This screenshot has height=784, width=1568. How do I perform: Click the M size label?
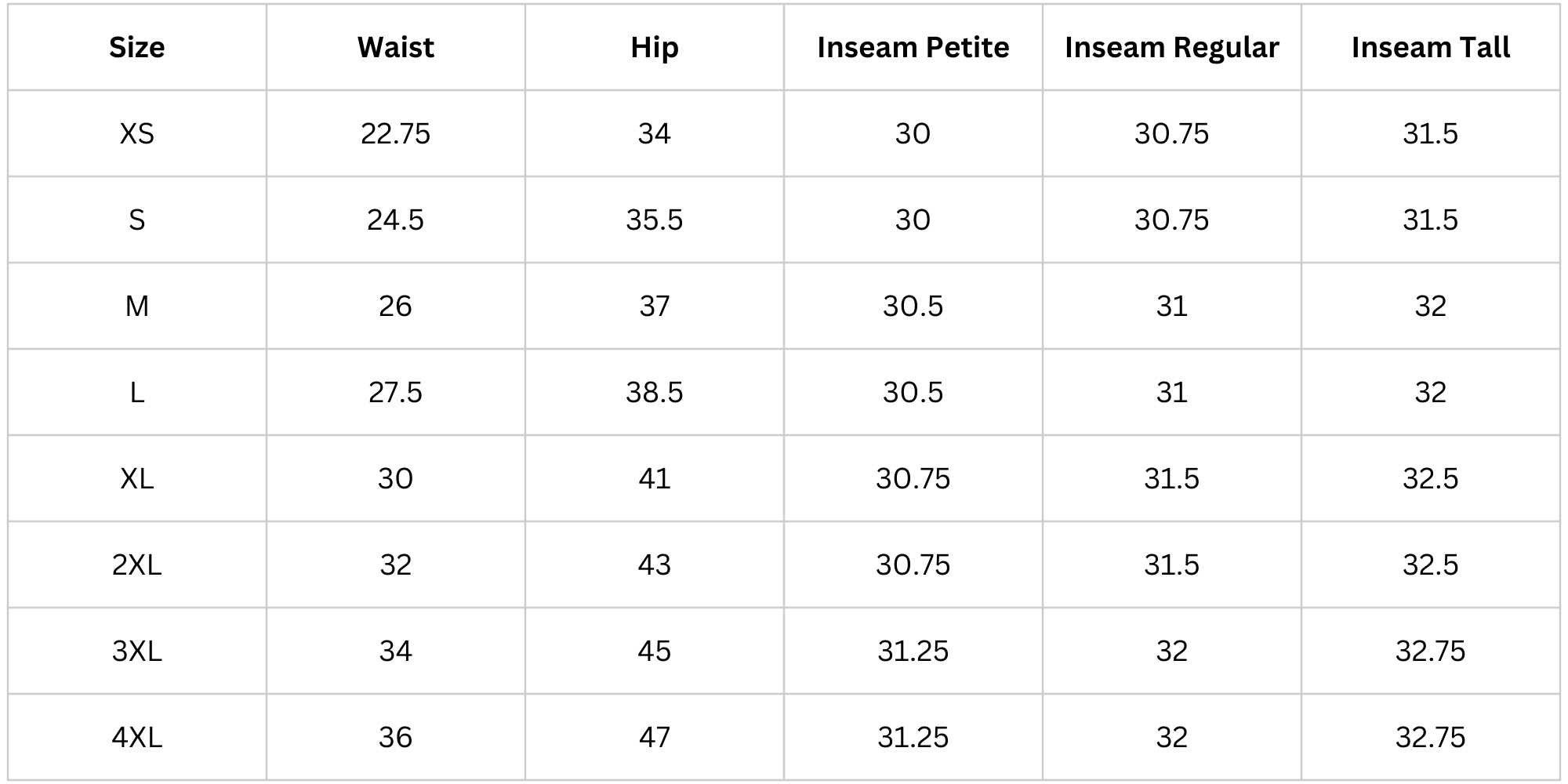[137, 307]
